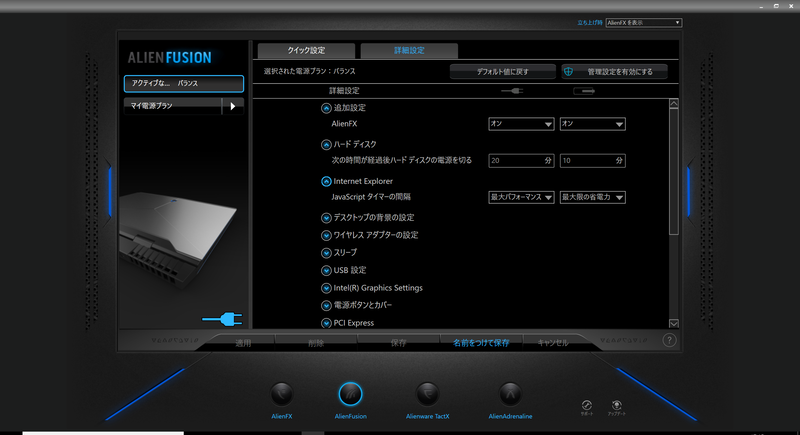Viewport: 800px width, 435px height.
Task: Click the JavaScript タイマーの間隔 label
Action: [x=371, y=197]
